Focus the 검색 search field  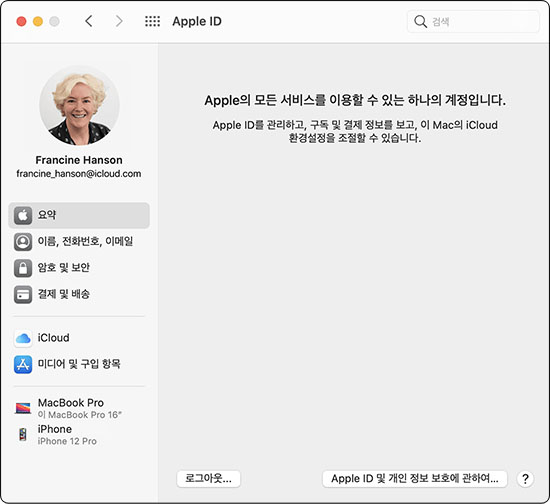[x=473, y=22]
